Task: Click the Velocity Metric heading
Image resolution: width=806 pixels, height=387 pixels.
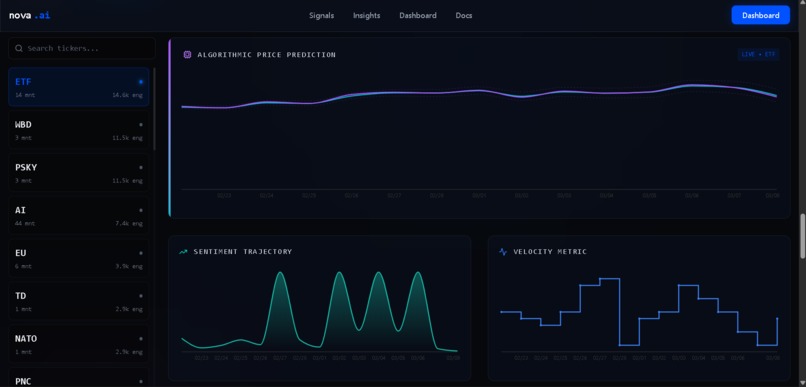Action: pyautogui.click(x=550, y=252)
